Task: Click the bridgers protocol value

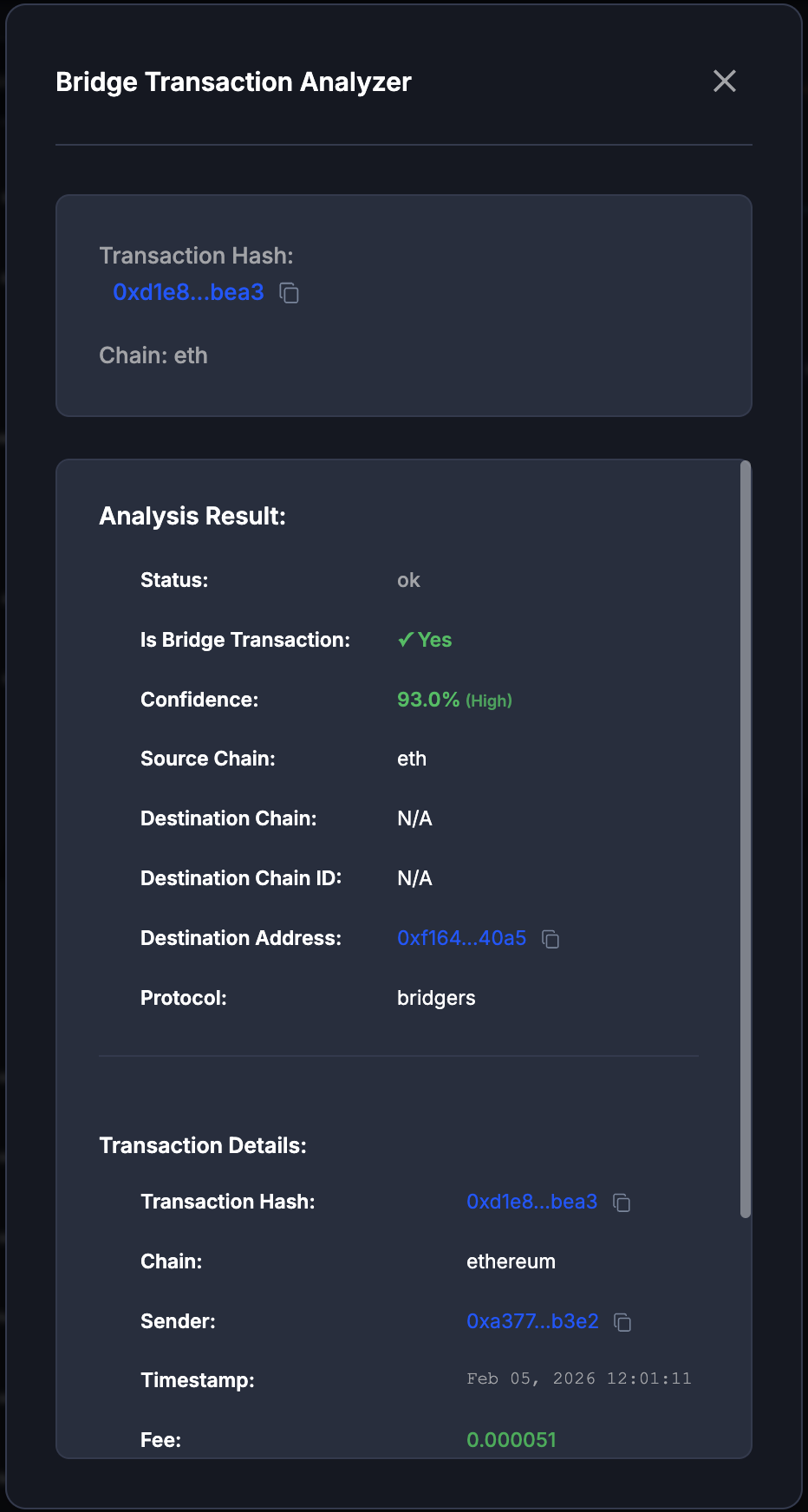Action: click(x=436, y=998)
